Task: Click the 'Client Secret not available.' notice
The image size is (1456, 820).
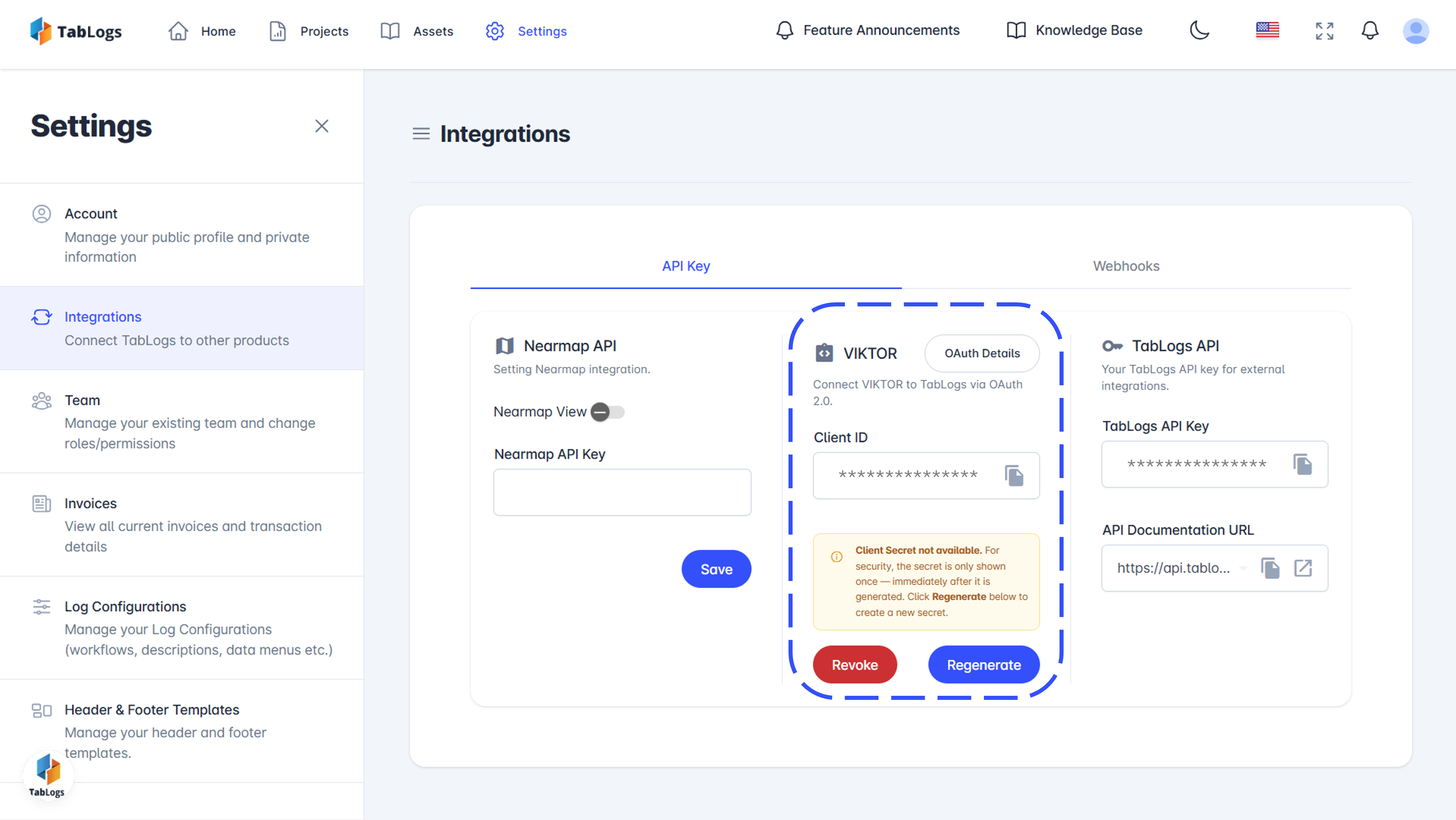Action: tap(926, 581)
